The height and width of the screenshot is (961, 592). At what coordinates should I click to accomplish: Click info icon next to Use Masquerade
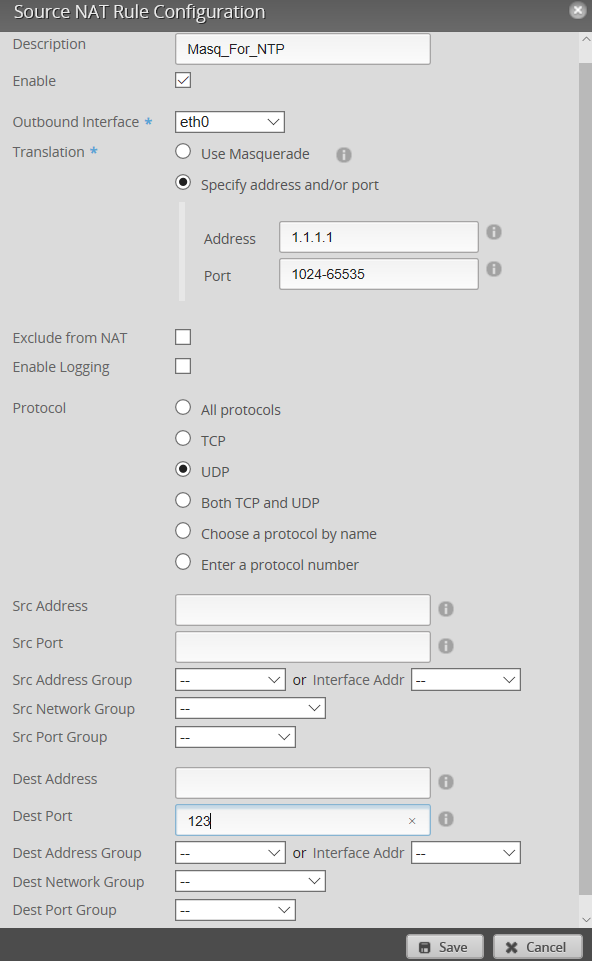tap(344, 155)
